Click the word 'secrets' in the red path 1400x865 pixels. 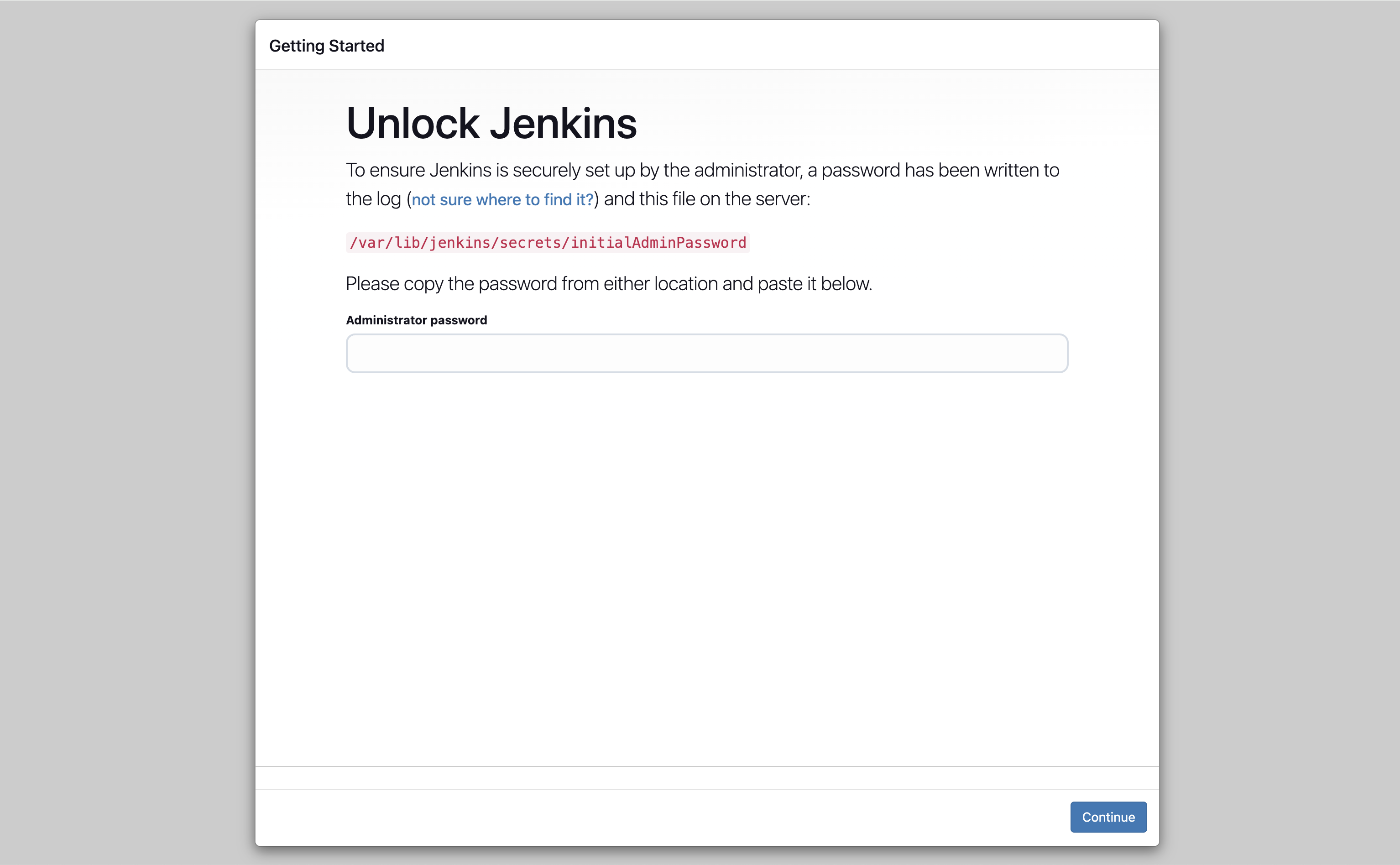tap(530, 243)
